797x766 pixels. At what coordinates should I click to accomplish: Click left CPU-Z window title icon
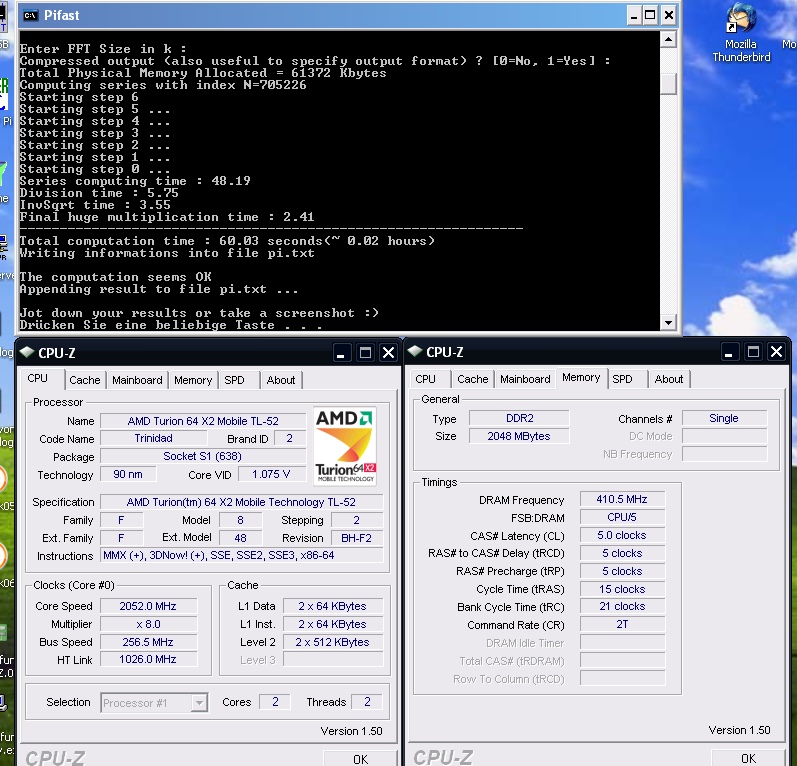27,352
